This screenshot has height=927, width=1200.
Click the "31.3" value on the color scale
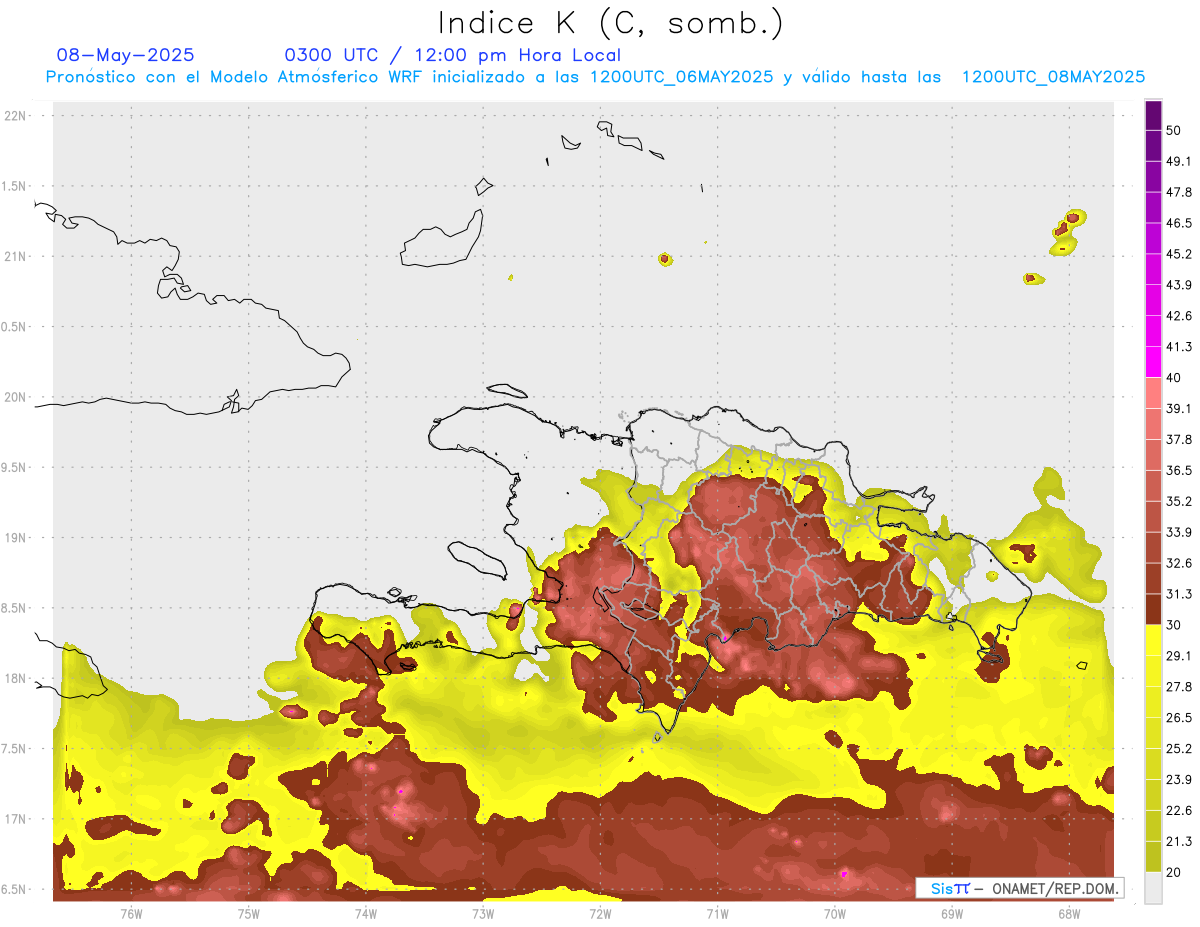[1179, 594]
